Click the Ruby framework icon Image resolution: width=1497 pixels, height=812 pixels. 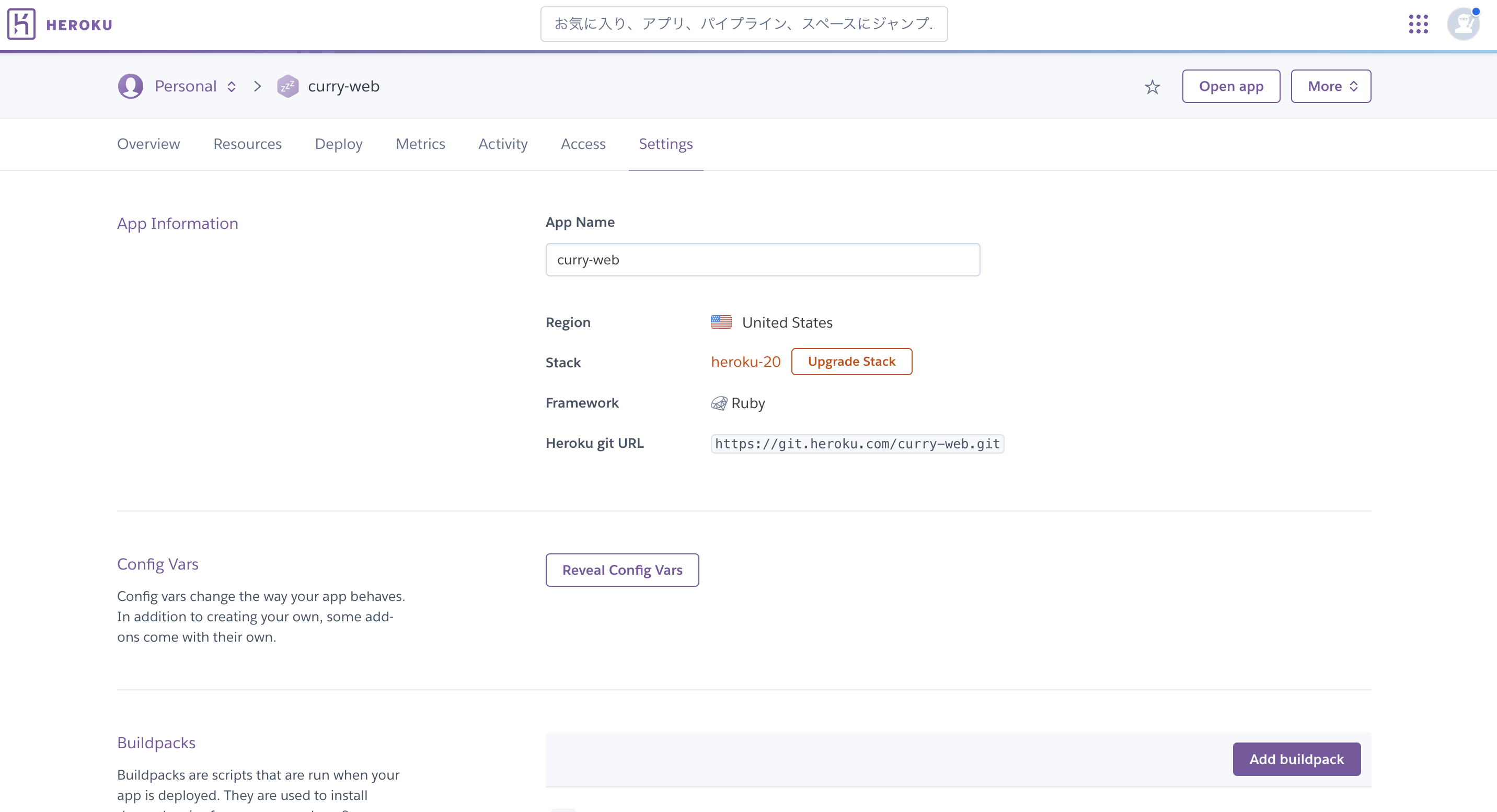pyautogui.click(x=718, y=402)
